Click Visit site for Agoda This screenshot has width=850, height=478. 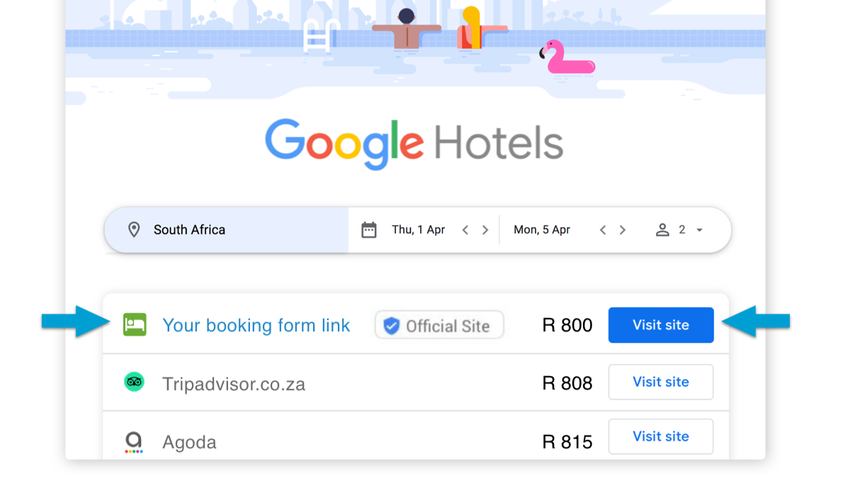click(661, 437)
